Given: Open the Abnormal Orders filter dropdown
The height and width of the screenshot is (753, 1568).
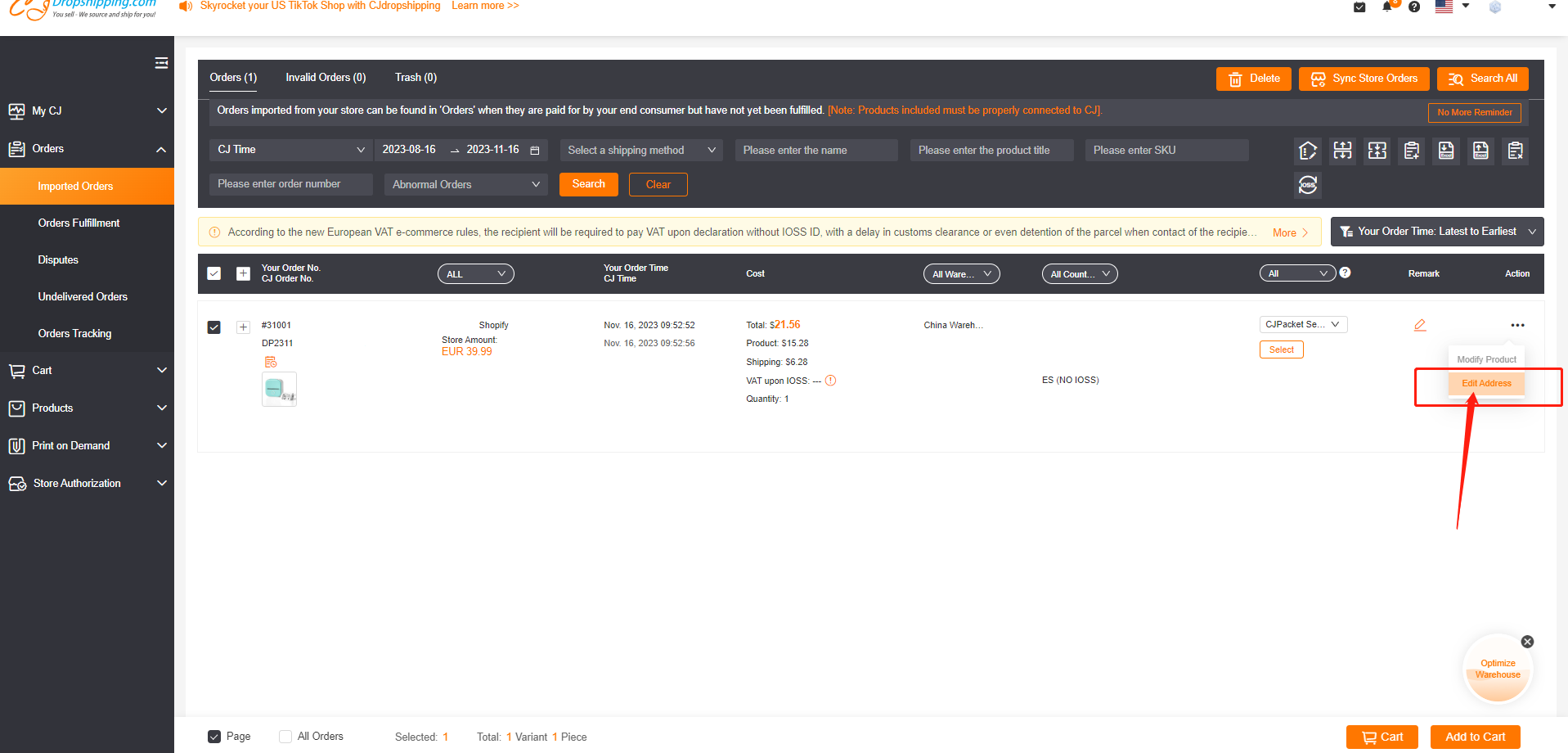Looking at the screenshot, I should 465,184.
